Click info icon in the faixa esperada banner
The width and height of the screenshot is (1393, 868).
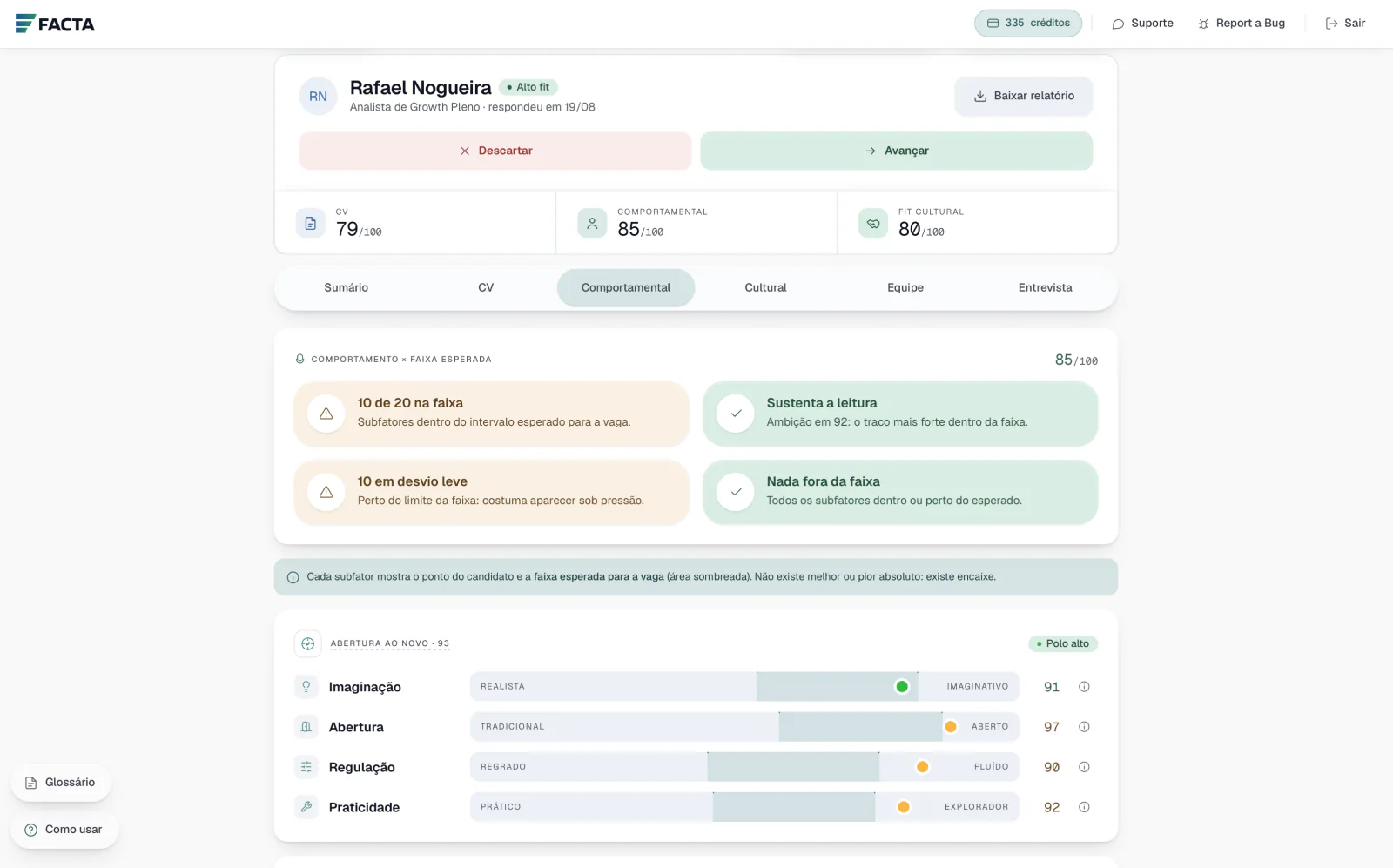(x=293, y=577)
